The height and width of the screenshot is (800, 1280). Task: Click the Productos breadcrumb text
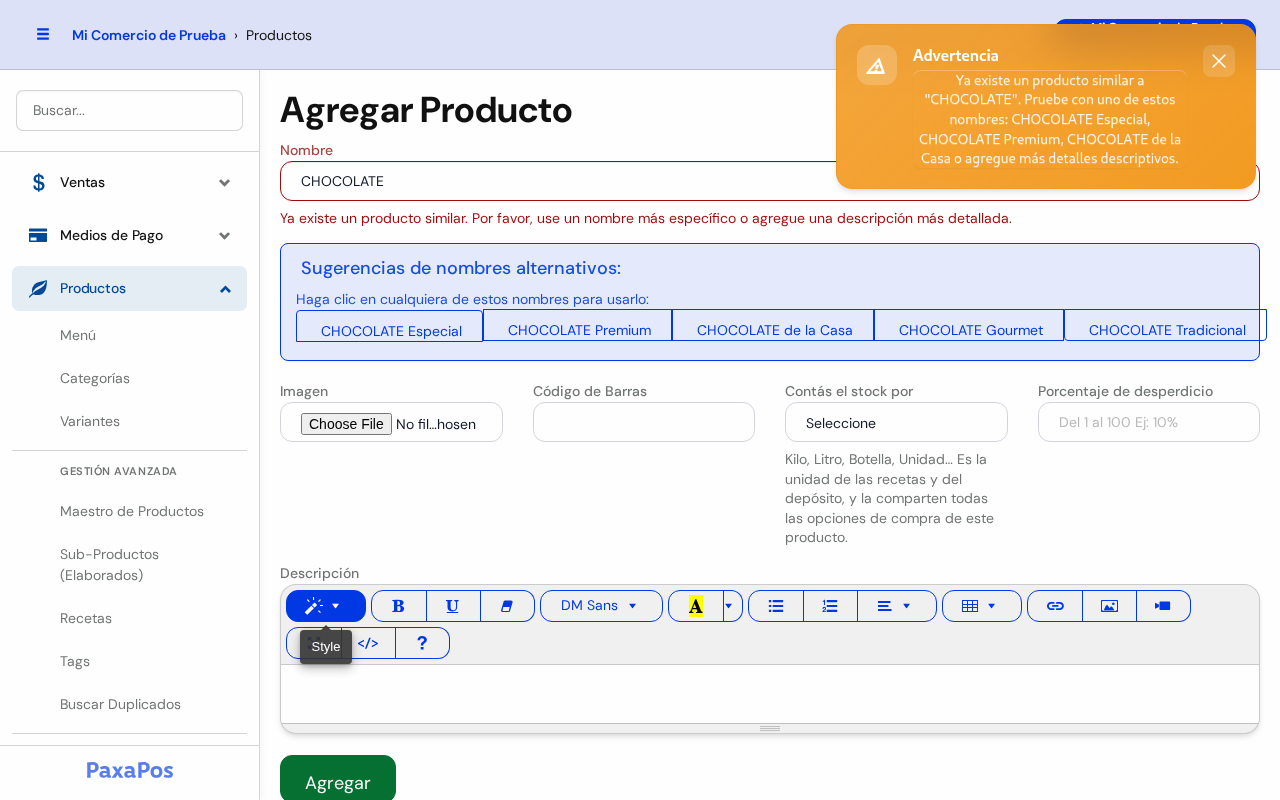(x=279, y=35)
